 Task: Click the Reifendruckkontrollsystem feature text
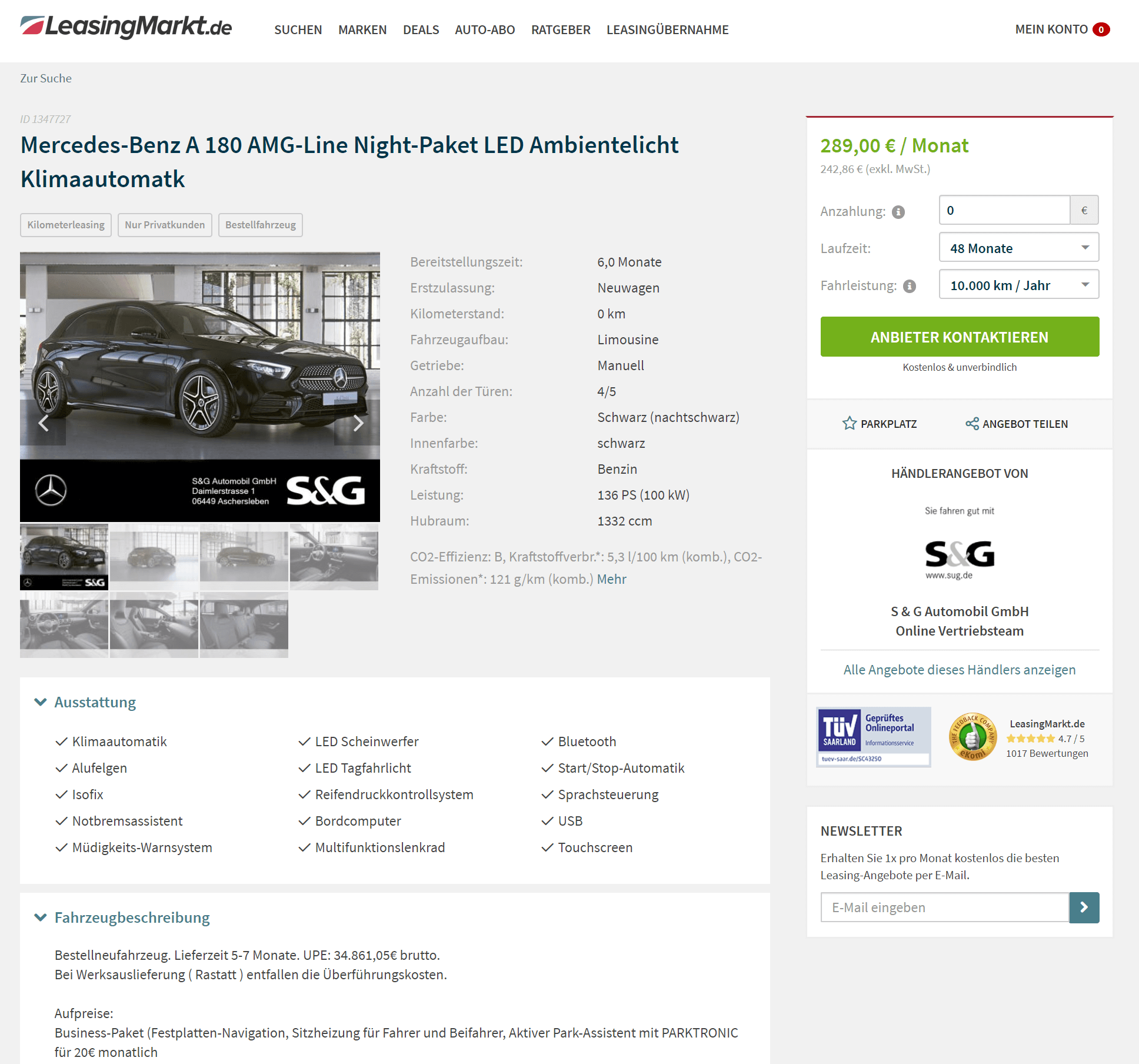pos(394,794)
